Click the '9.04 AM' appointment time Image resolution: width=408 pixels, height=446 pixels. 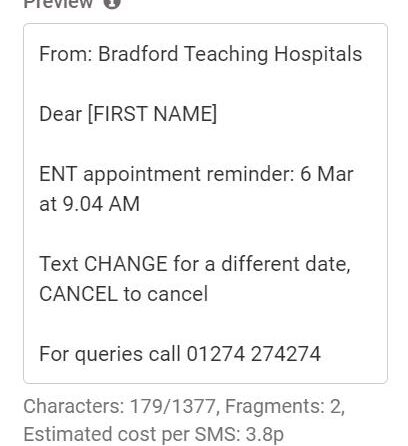101,204
